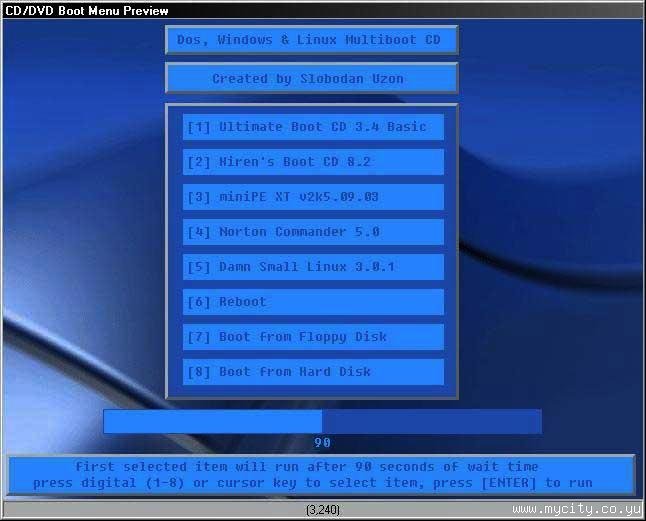Click the 90 countdown number
The width and height of the screenshot is (646, 521).
[x=323, y=443]
